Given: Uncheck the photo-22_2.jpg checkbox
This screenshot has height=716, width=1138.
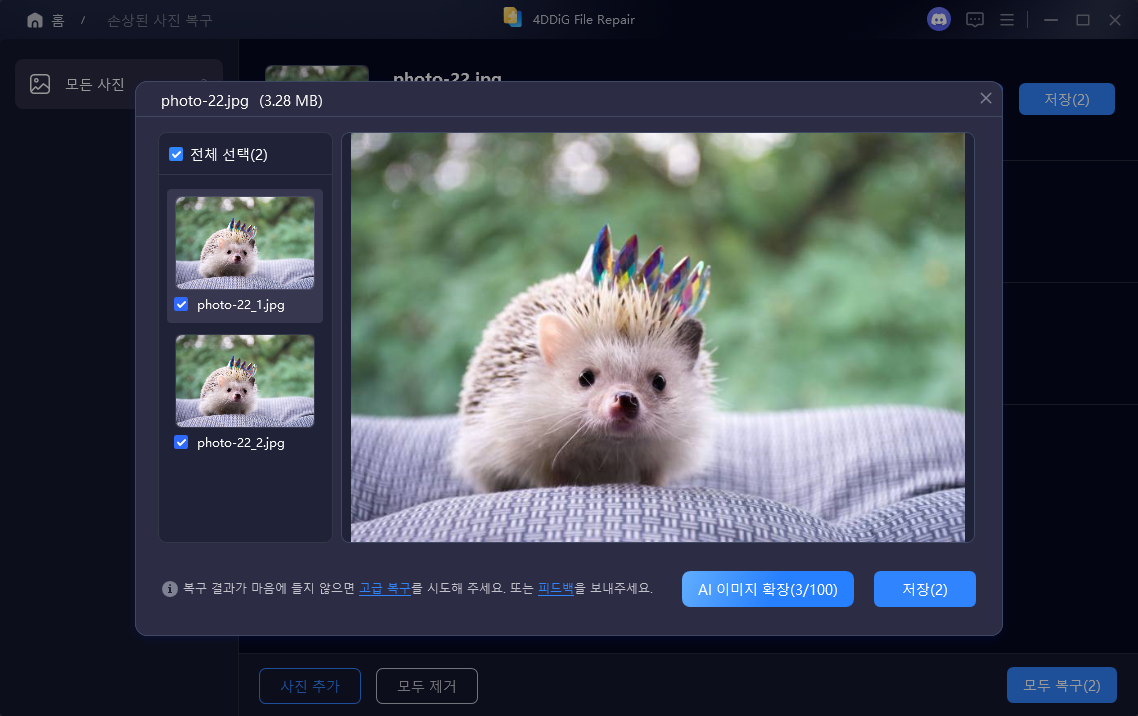Looking at the screenshot, I should tap(181, 443).
